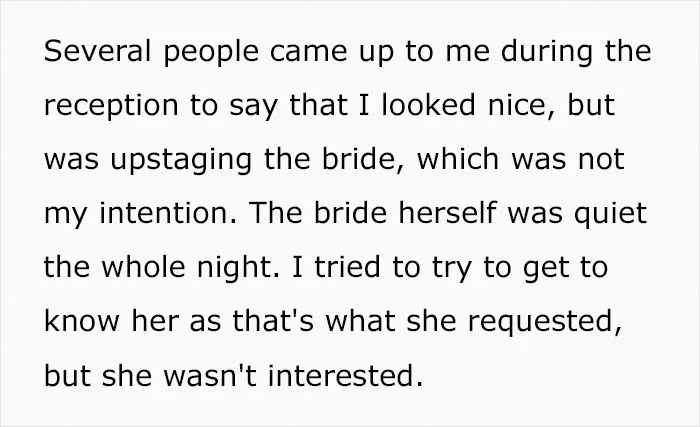Click the word "herself"
700x427 pixels.
447,213
